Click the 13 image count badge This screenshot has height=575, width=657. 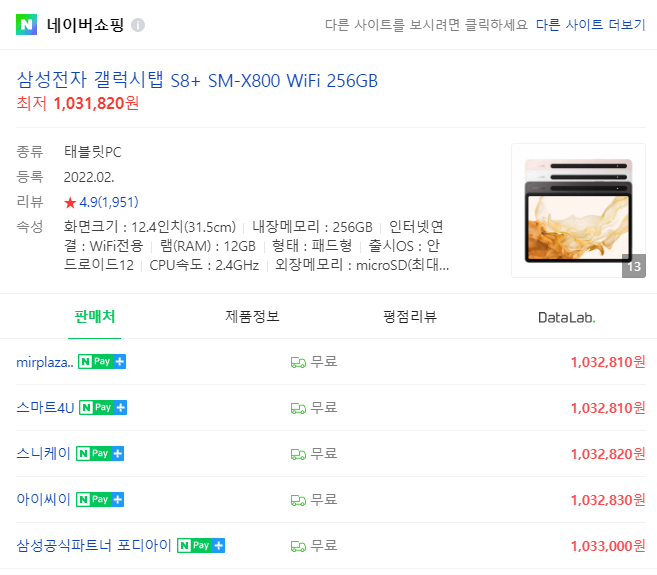(634, 266)
